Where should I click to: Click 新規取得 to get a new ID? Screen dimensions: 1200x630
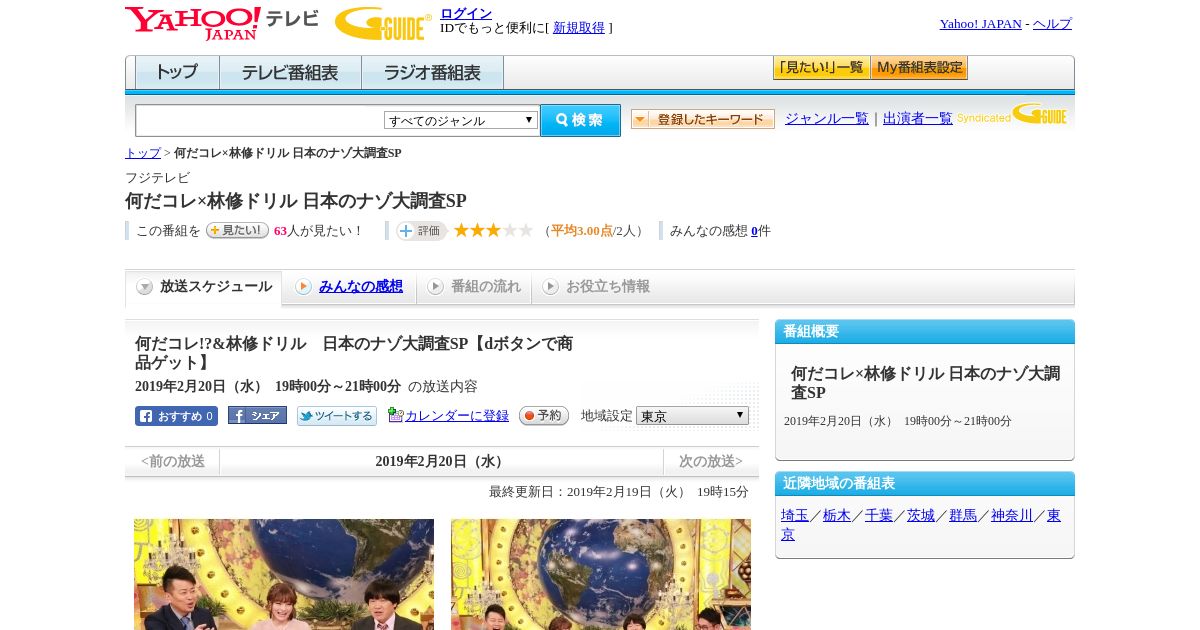coord(579,28)
